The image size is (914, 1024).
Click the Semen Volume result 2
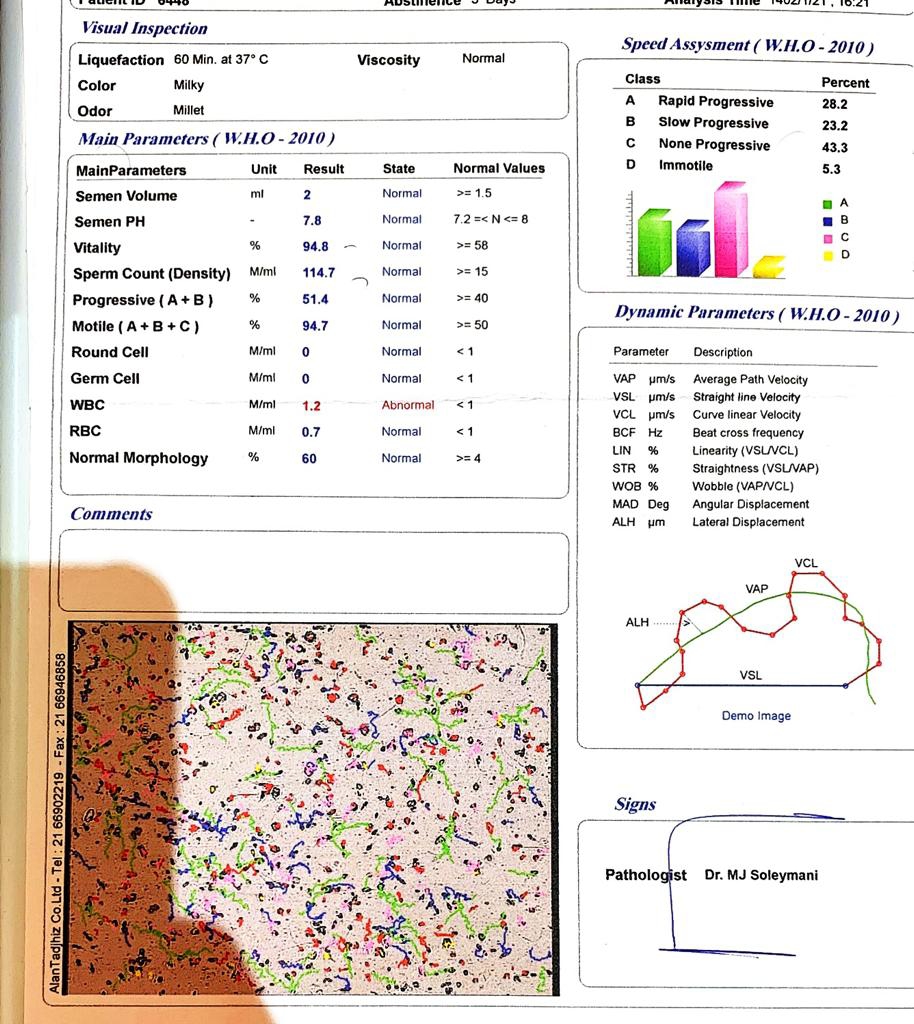click(x=307, y=195)
